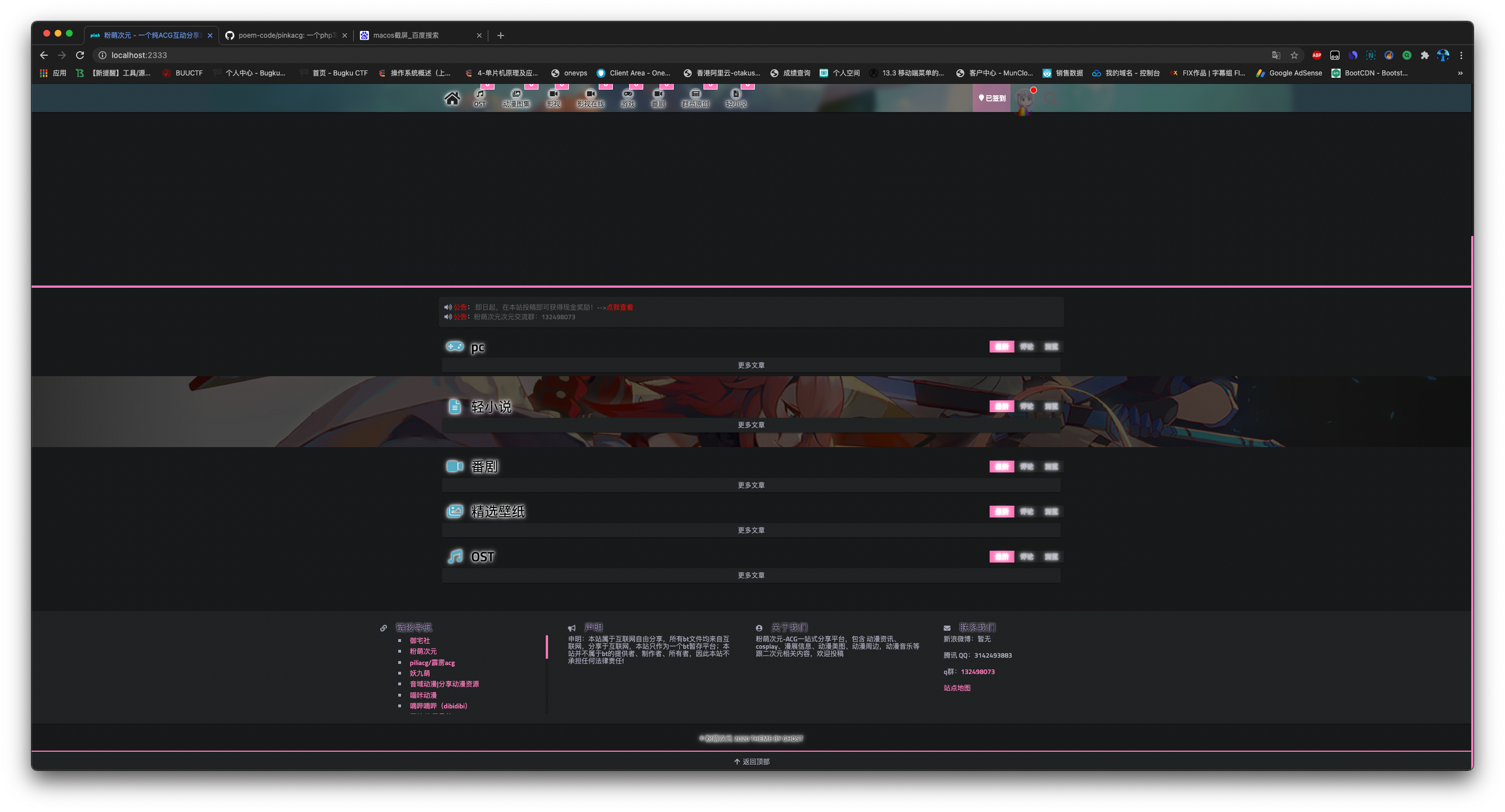Open the BUUCTF bookmark
Viewport: 1505px width, 812px height.
click(182, 73)
